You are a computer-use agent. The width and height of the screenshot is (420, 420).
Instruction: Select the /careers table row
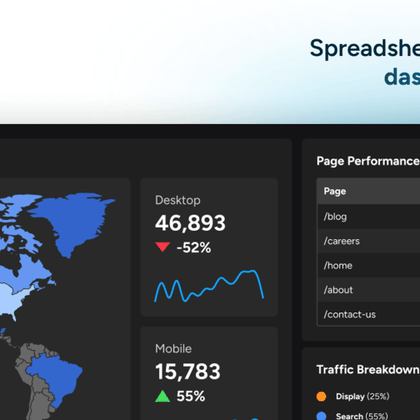point(369,241)
